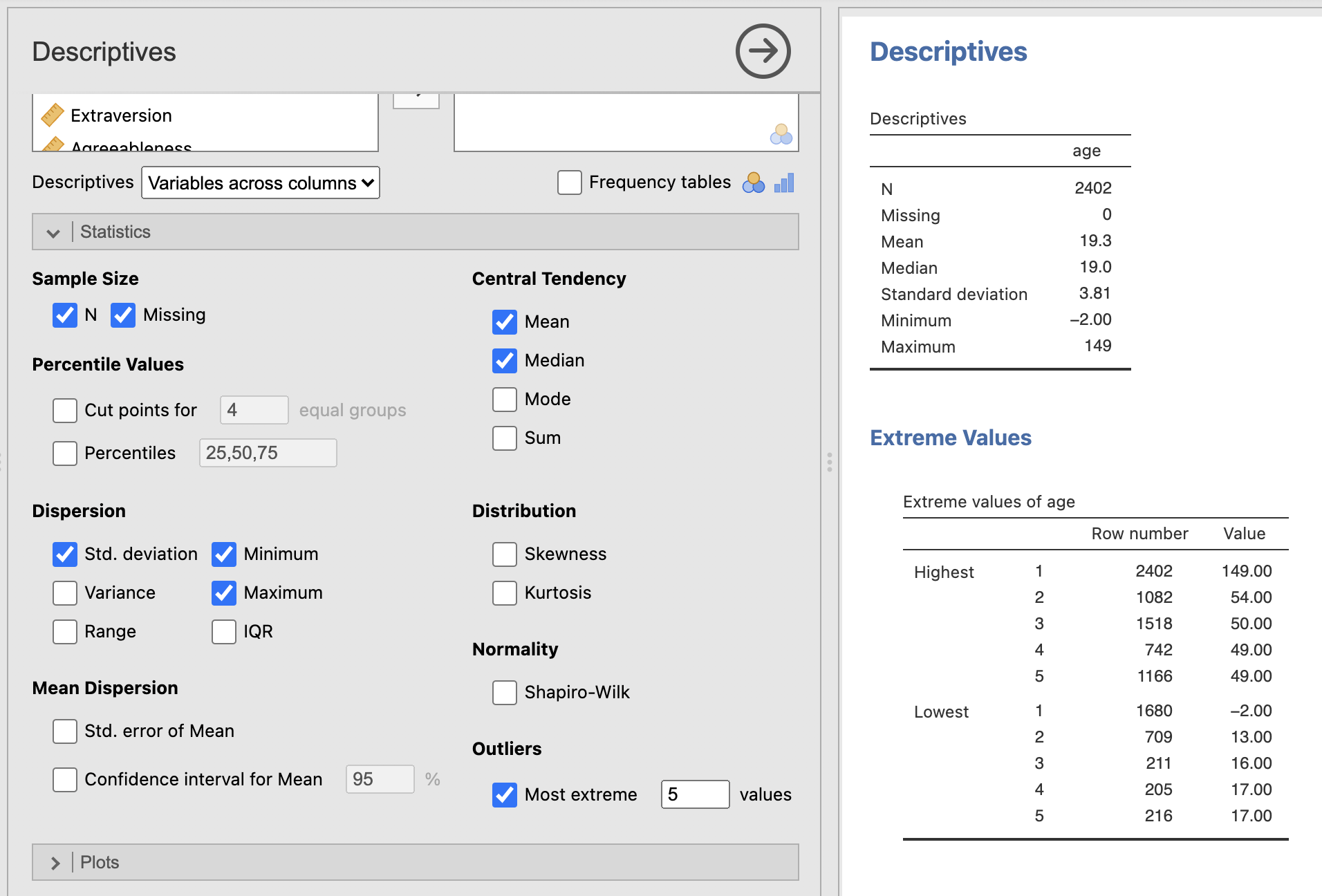Click the nominal icon in the Split by box
1322x896 pixels.
click(781, 134)
